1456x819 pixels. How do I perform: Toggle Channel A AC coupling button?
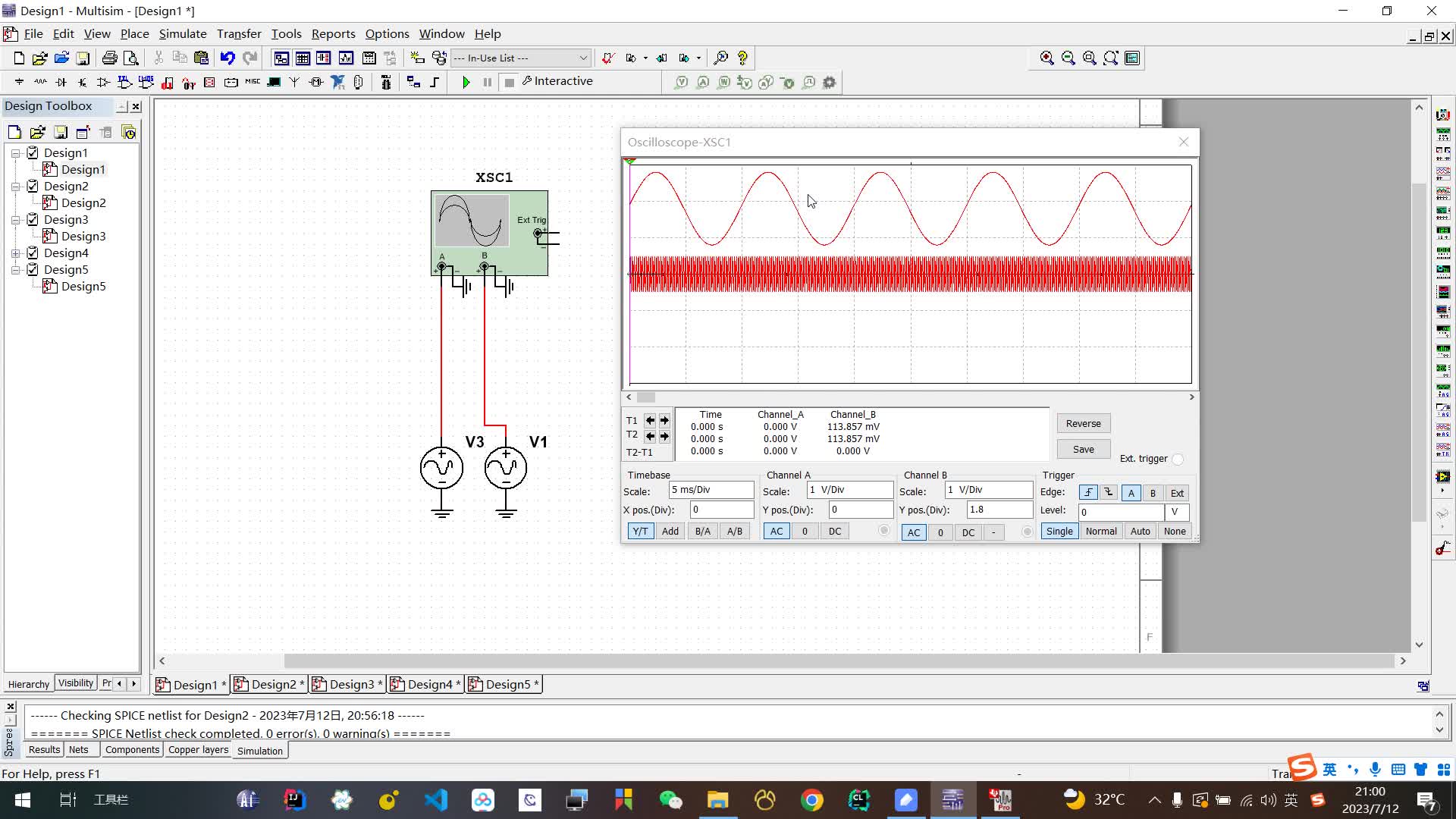click(x=777, y=531)
